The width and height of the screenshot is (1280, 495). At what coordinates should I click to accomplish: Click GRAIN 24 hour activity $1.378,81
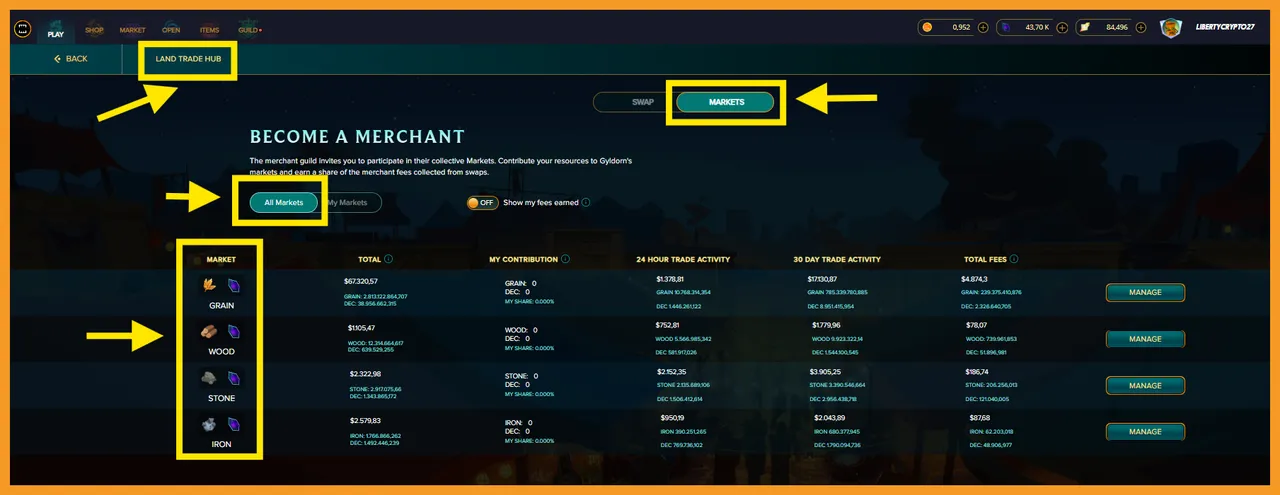click(672, 279)
